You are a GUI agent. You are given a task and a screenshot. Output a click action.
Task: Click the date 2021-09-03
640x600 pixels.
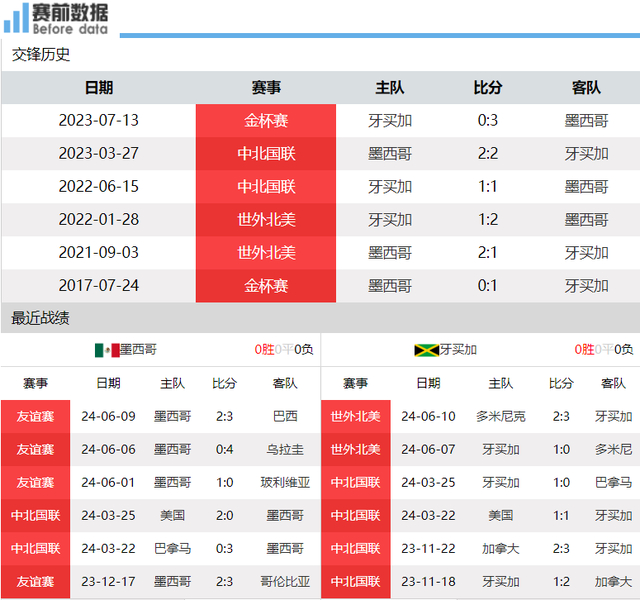[x=99, y=253]
